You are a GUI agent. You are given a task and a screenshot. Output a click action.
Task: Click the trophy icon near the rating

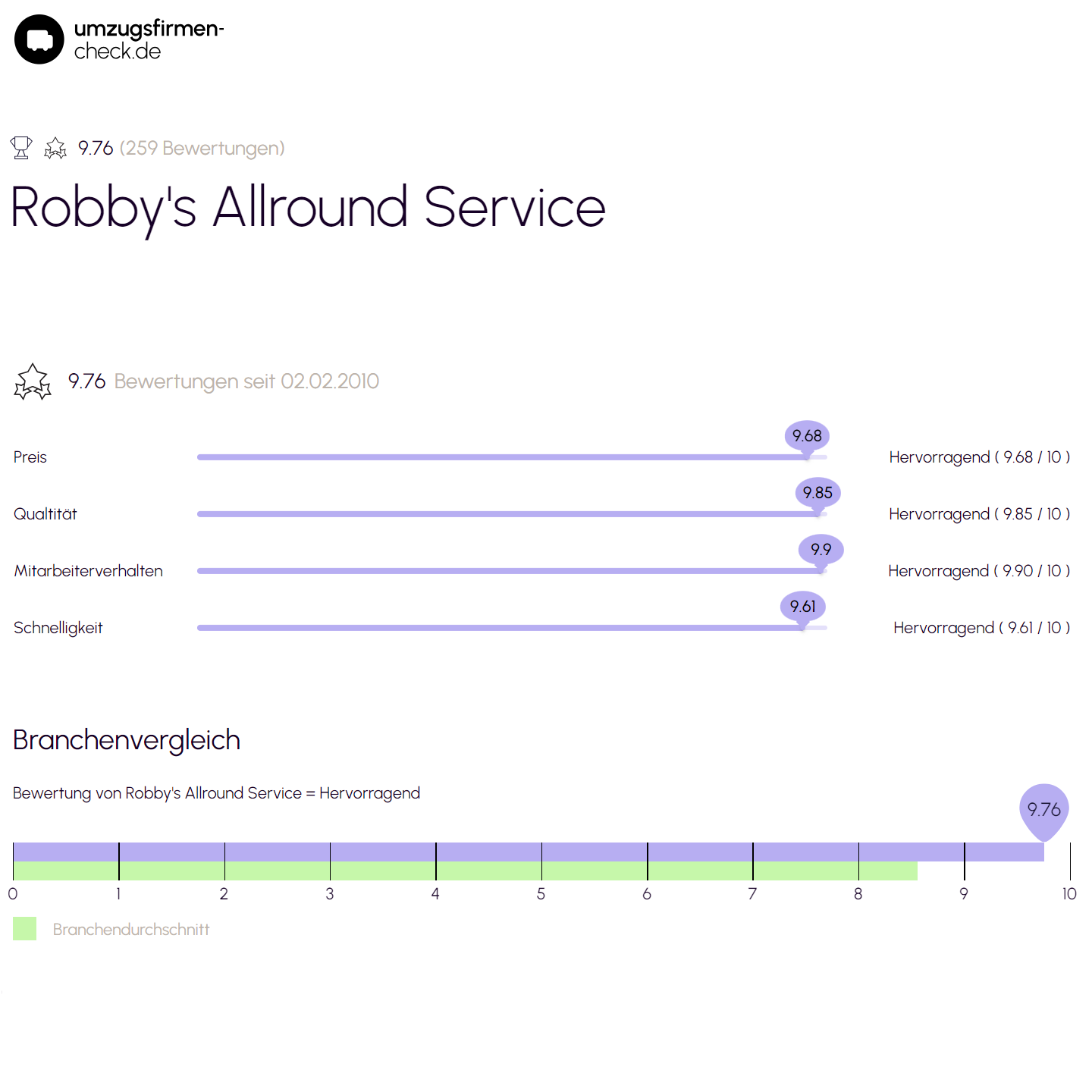point(21,148)
